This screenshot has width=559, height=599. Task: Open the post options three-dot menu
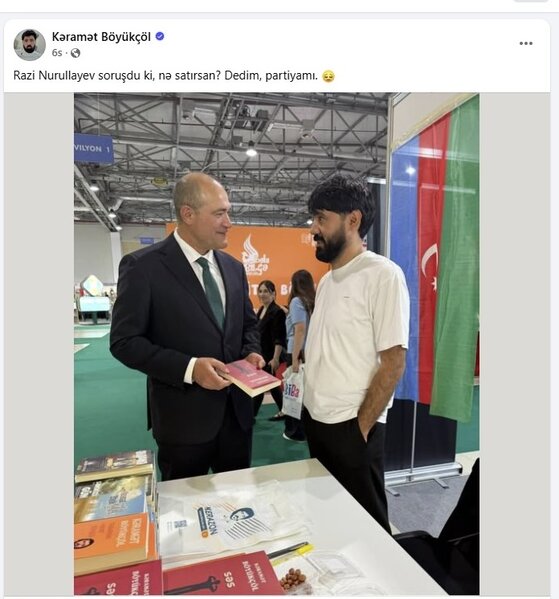click(526, 43)
